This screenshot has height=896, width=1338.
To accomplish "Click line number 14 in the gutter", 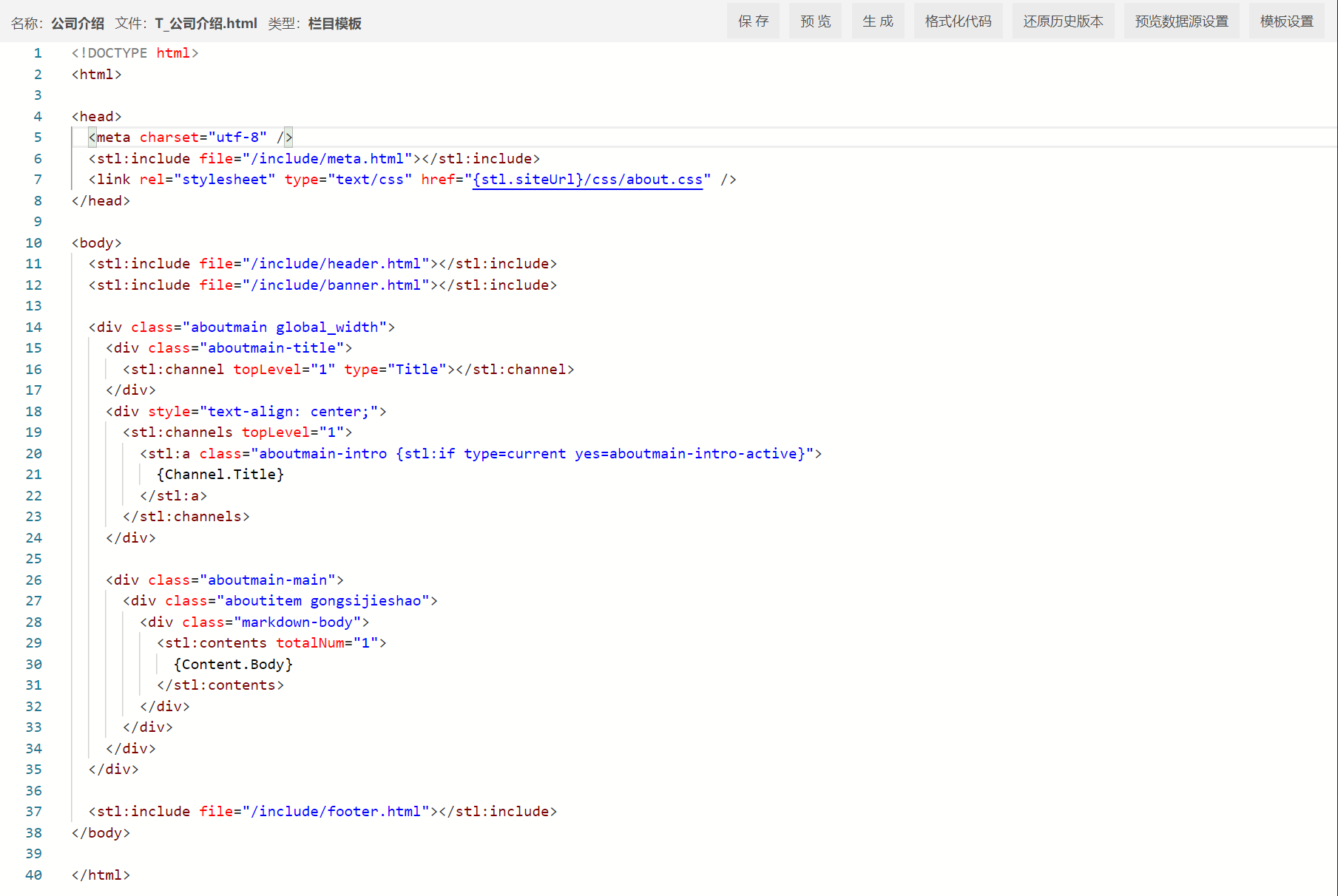I will coord(34,327).
